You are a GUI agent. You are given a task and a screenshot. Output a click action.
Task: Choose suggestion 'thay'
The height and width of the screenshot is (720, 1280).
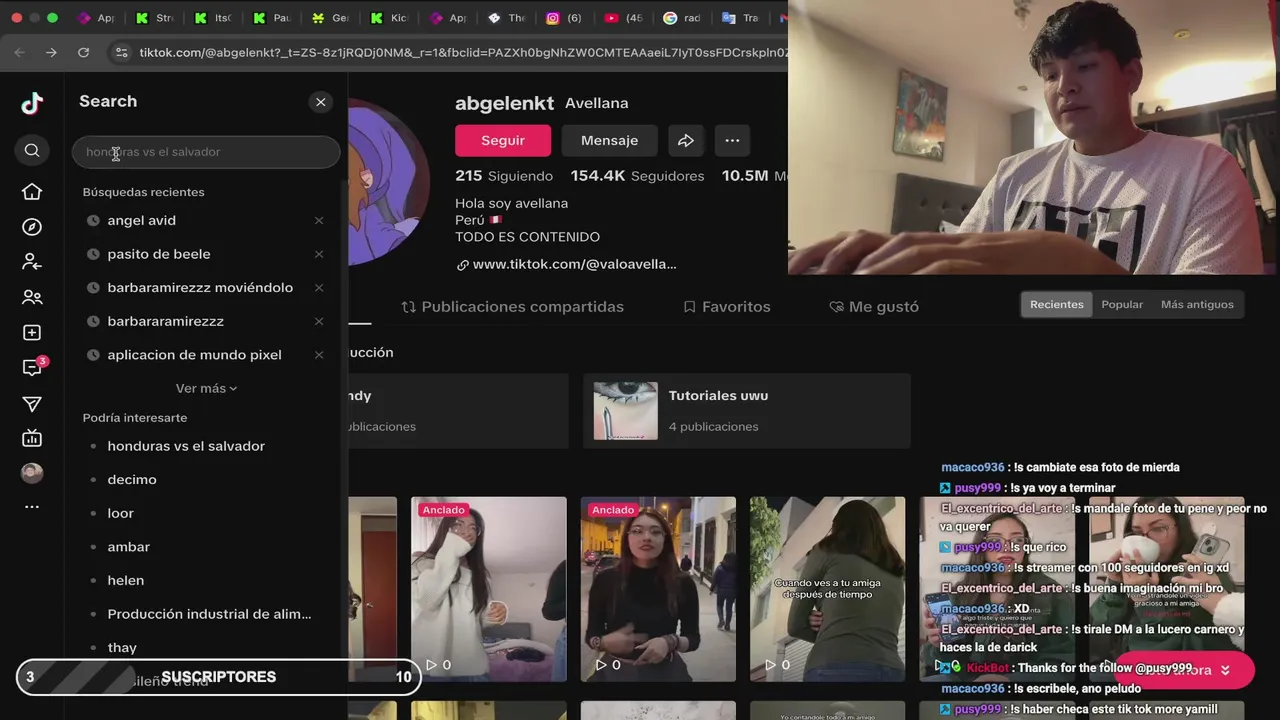(122, 648)
